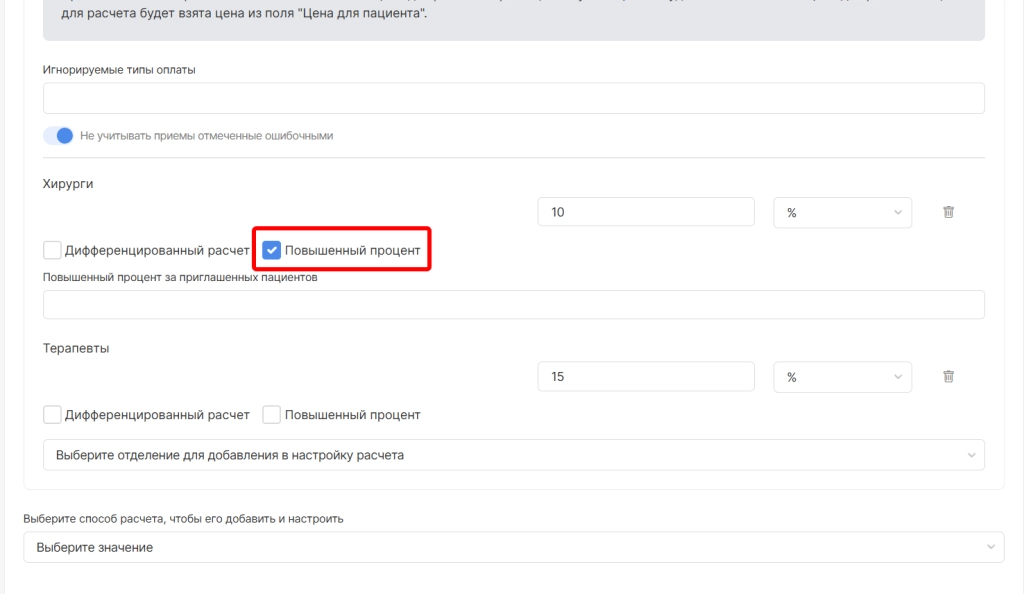Click trash icon next to Терапевты
The width and height of the screenshot is (1024, 594).
(949, 377)
